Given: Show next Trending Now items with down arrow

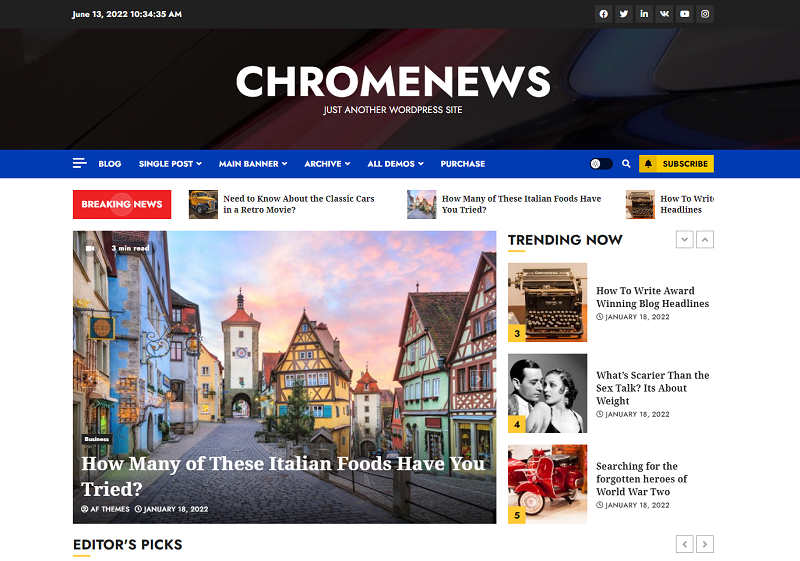Looking at the screenshot, I should tap(685, 240).
